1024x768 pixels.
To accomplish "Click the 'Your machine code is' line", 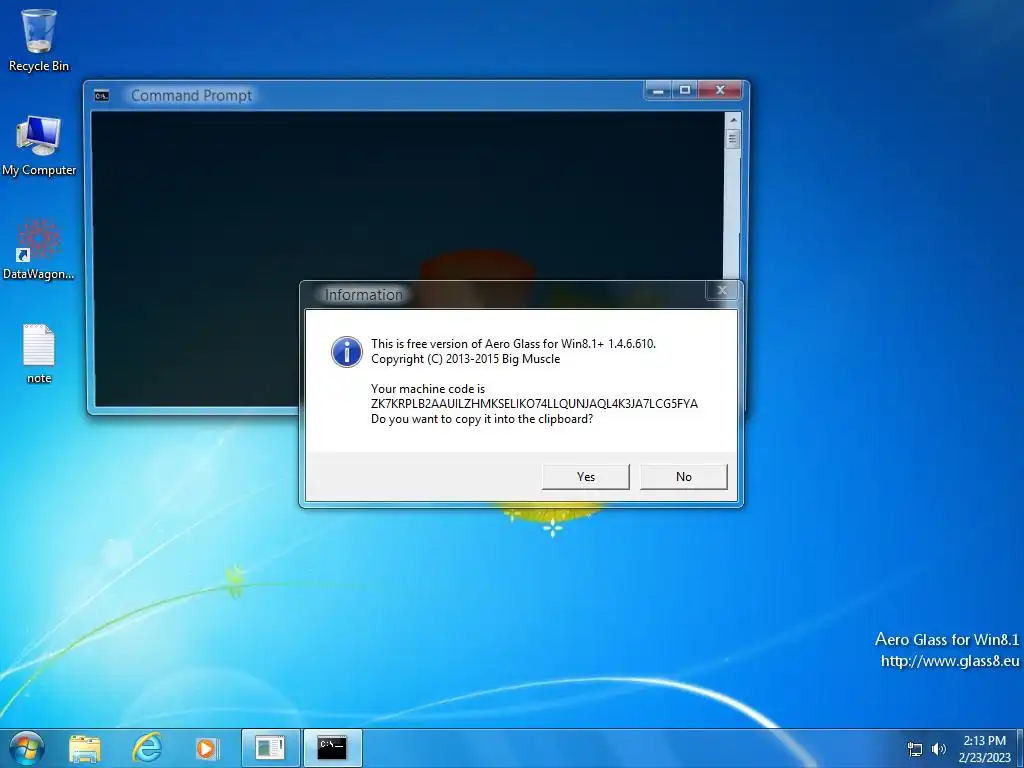I will [428, 389].
